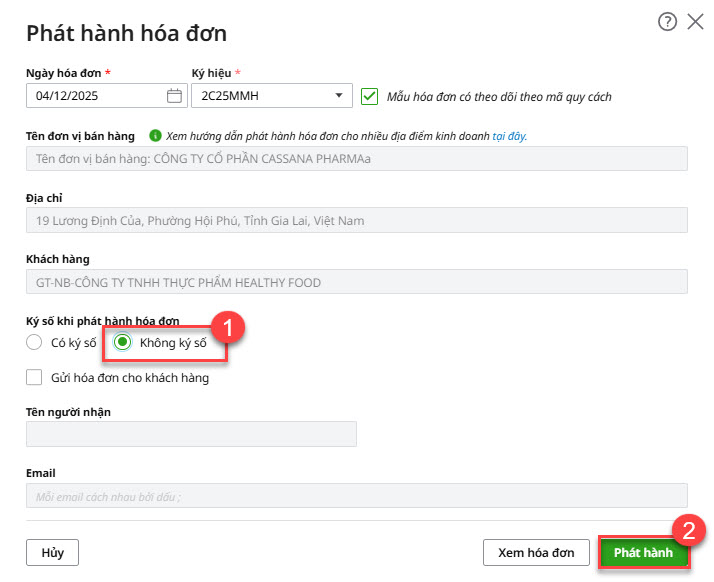Click the Tên đơn vị bán hàng field

click(x=356, y=159)
